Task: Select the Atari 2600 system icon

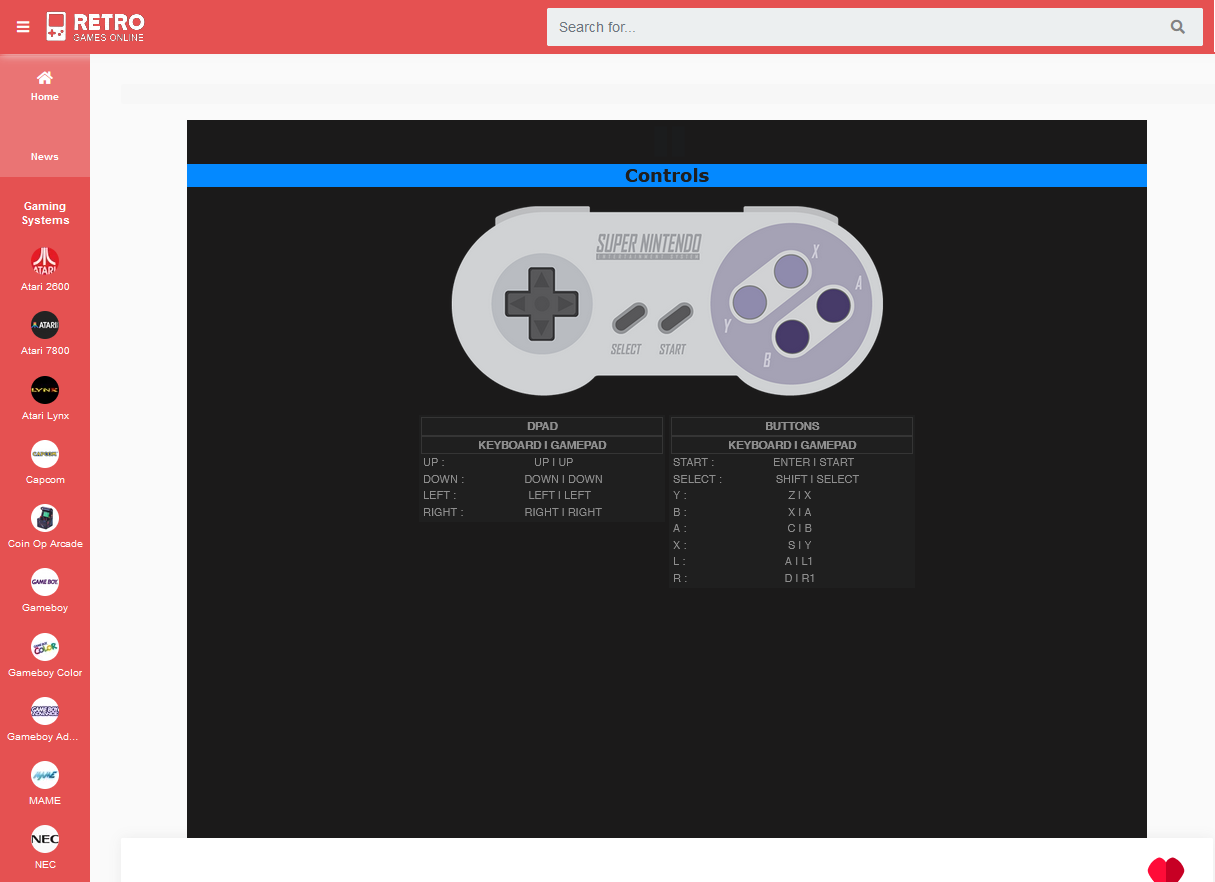Action: coord(44,261)
